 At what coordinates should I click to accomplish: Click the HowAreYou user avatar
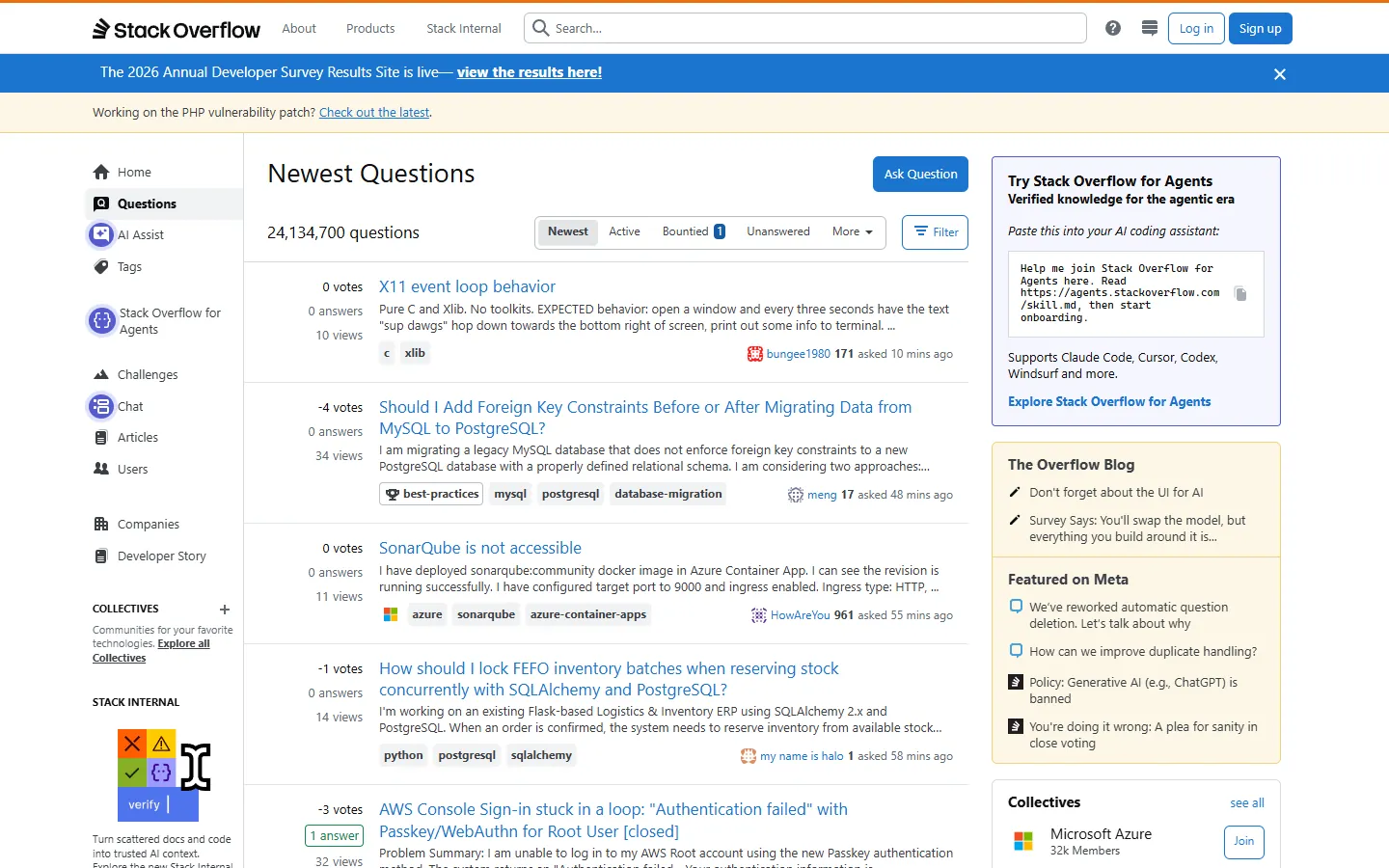(x=759, y=615)
